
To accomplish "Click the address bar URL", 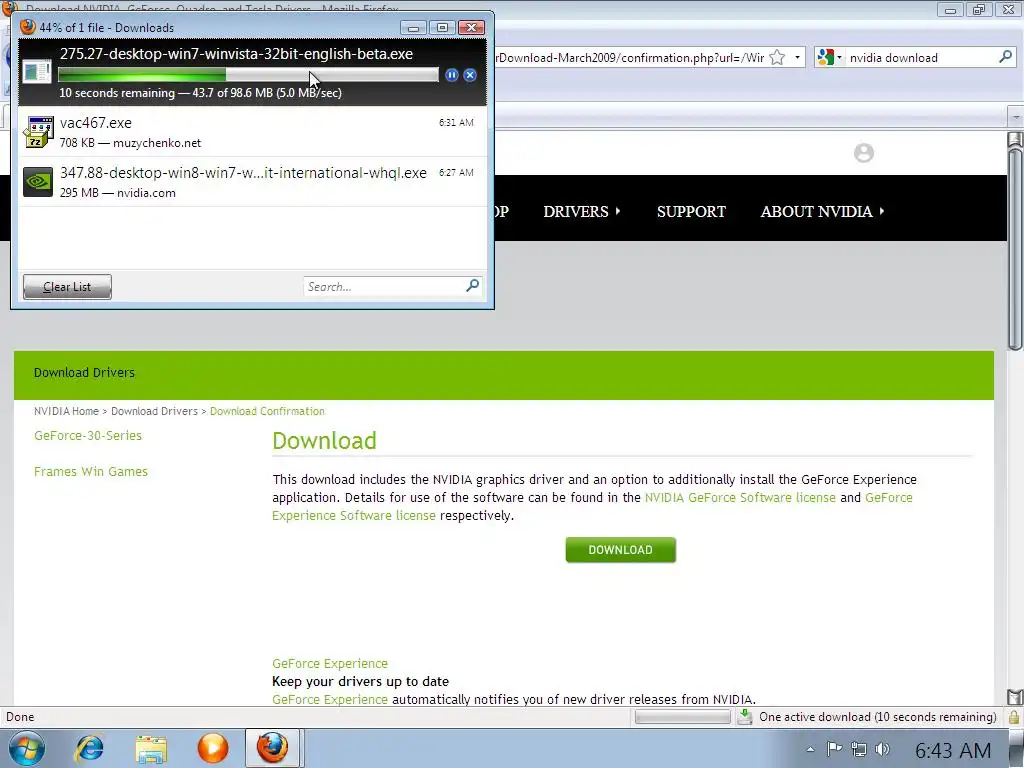I will tap(630, 57).
